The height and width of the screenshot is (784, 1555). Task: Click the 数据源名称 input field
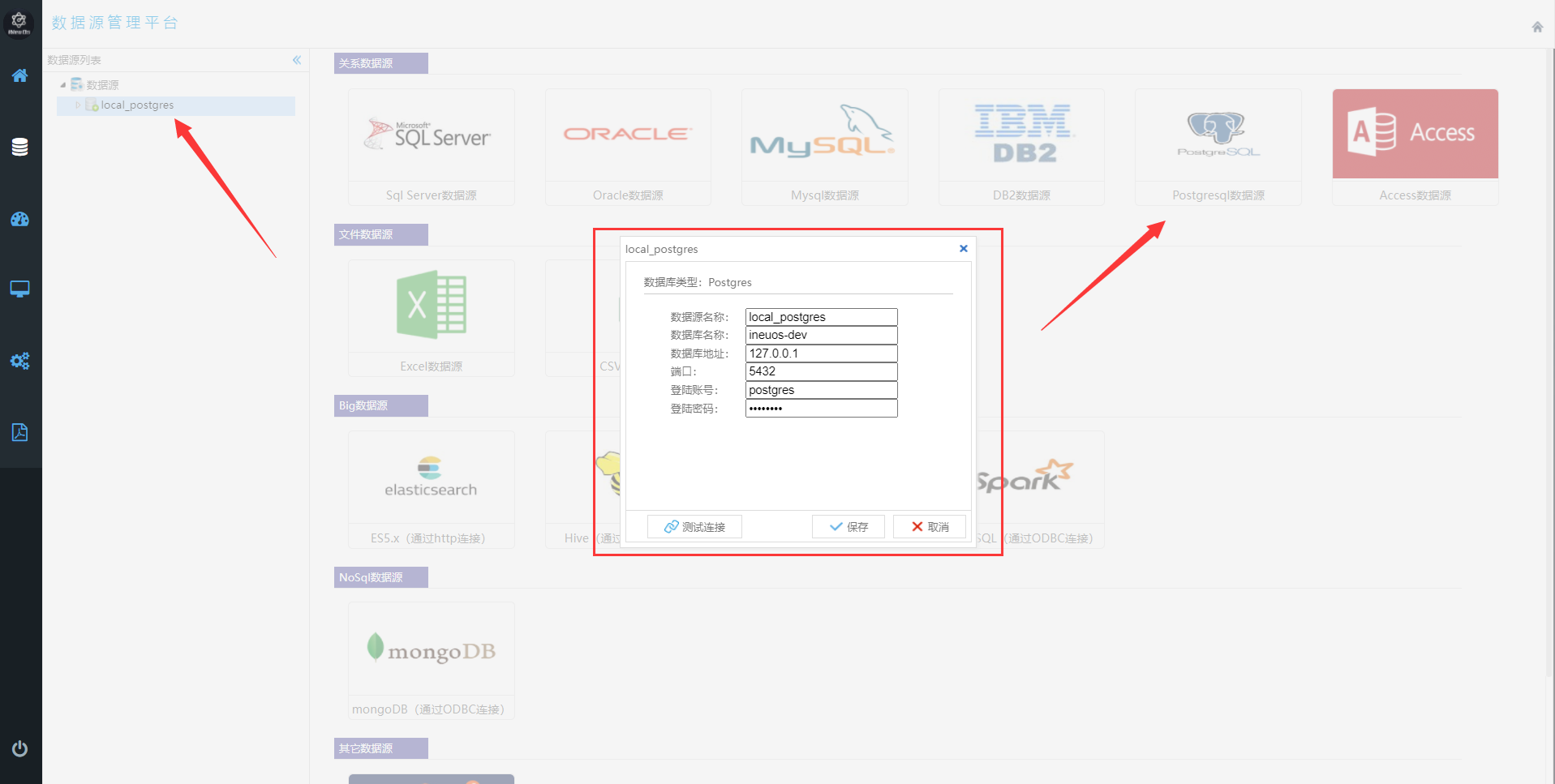tap(822, 317)
